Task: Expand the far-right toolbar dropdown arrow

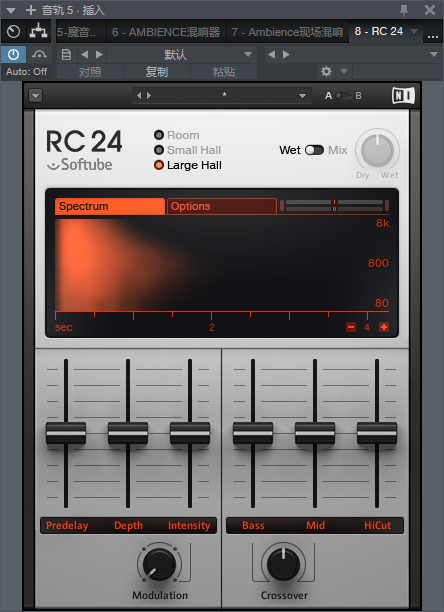Action: tap(434, 55)
